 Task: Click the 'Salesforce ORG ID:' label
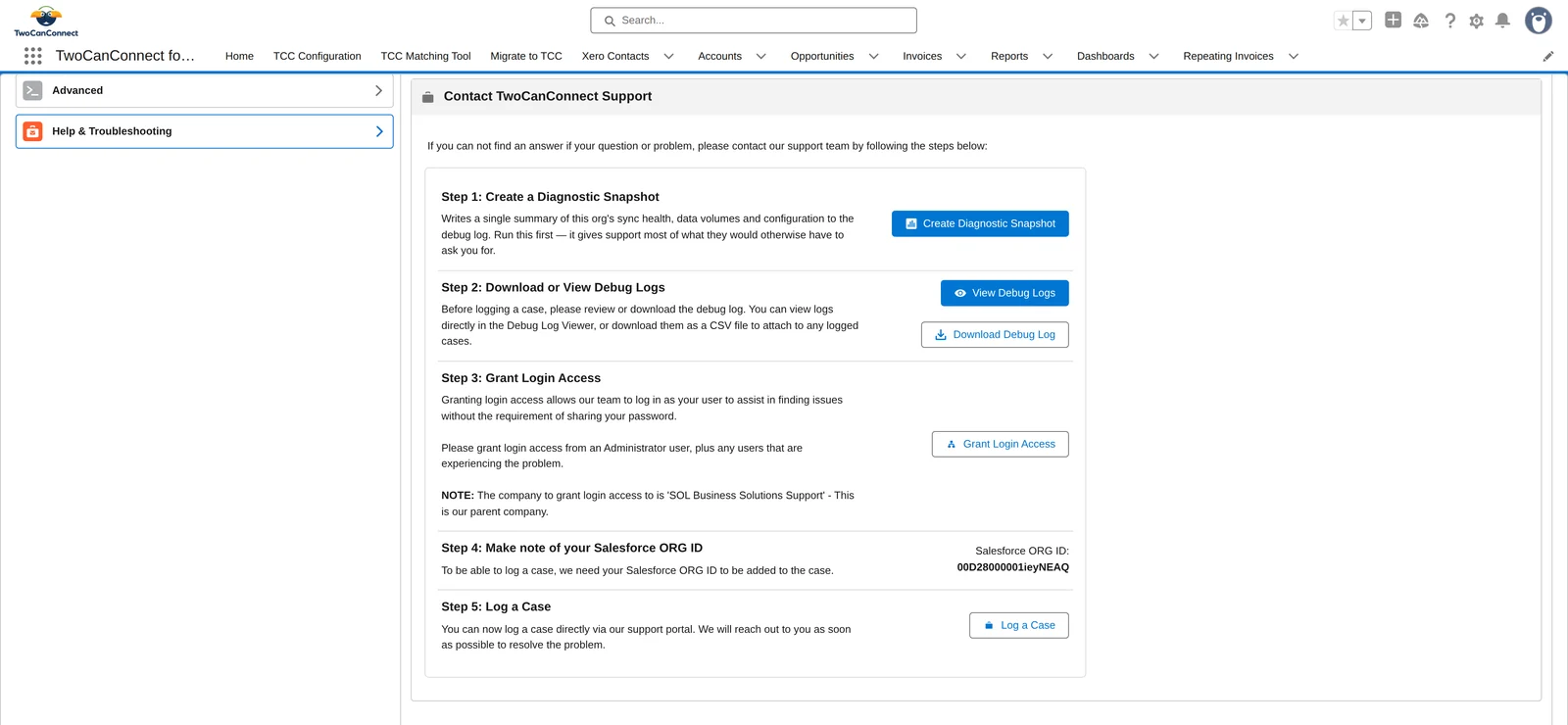[1022, 551]
